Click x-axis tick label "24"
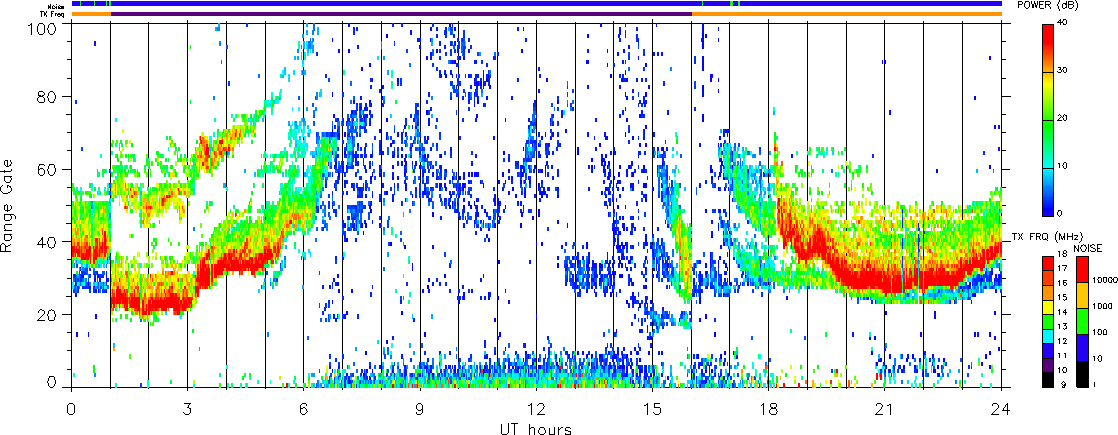The image size is (1118, 435). tap(1001, 408)
